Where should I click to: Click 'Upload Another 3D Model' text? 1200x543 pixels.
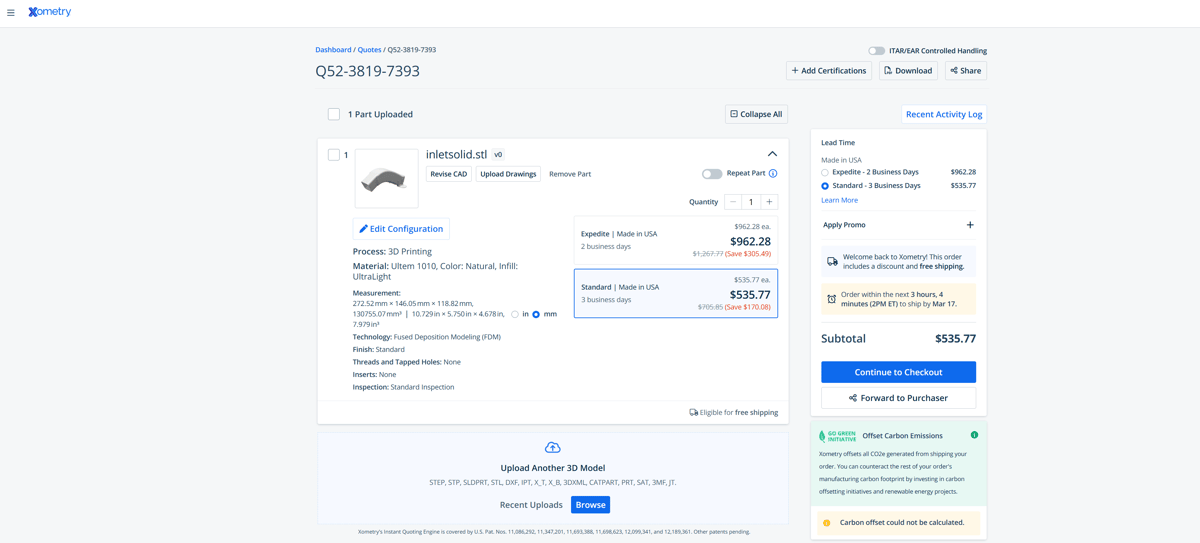(552, 468)
